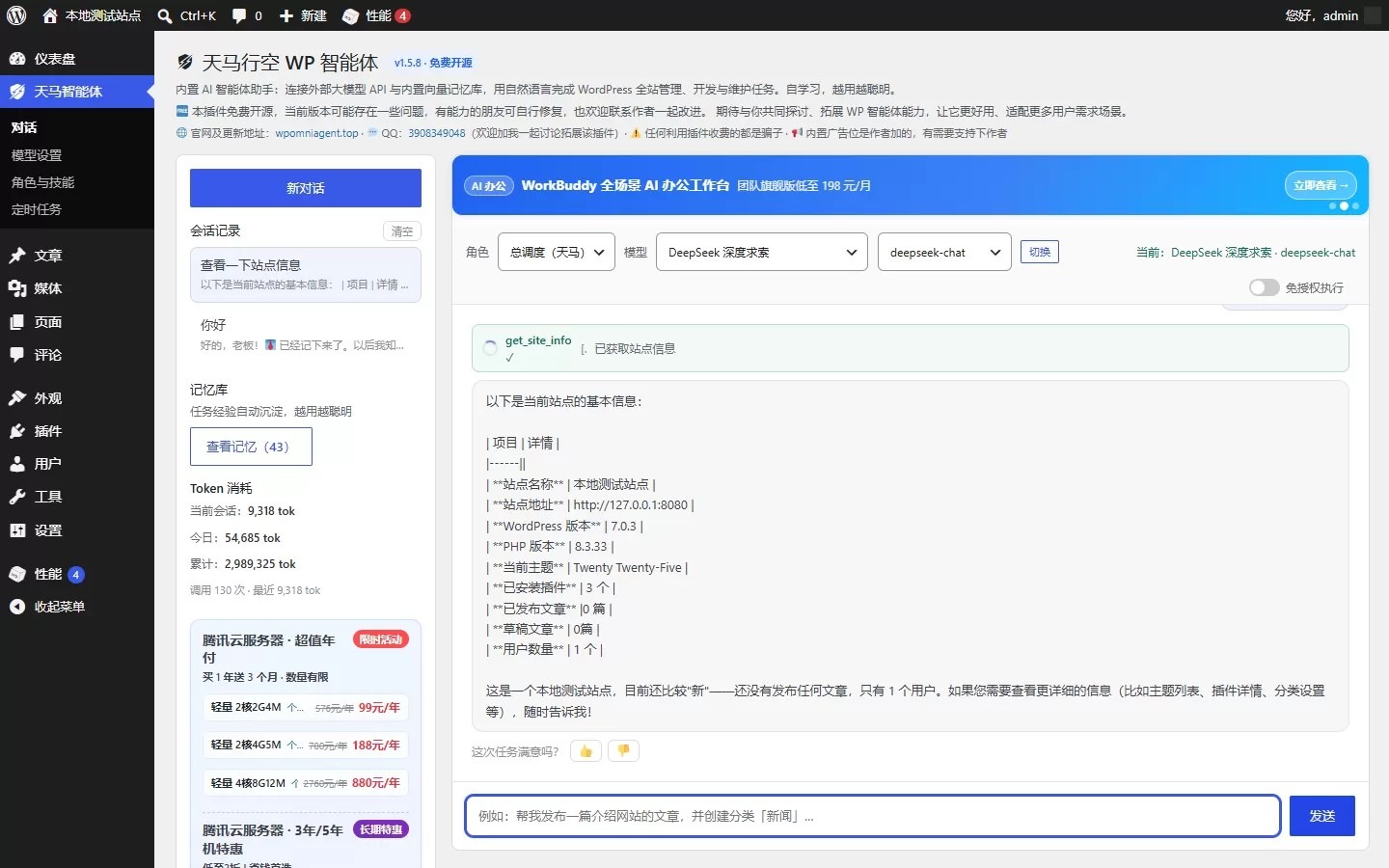
Task: Open the WordPress logo menu
Action: tap(16, 15)
